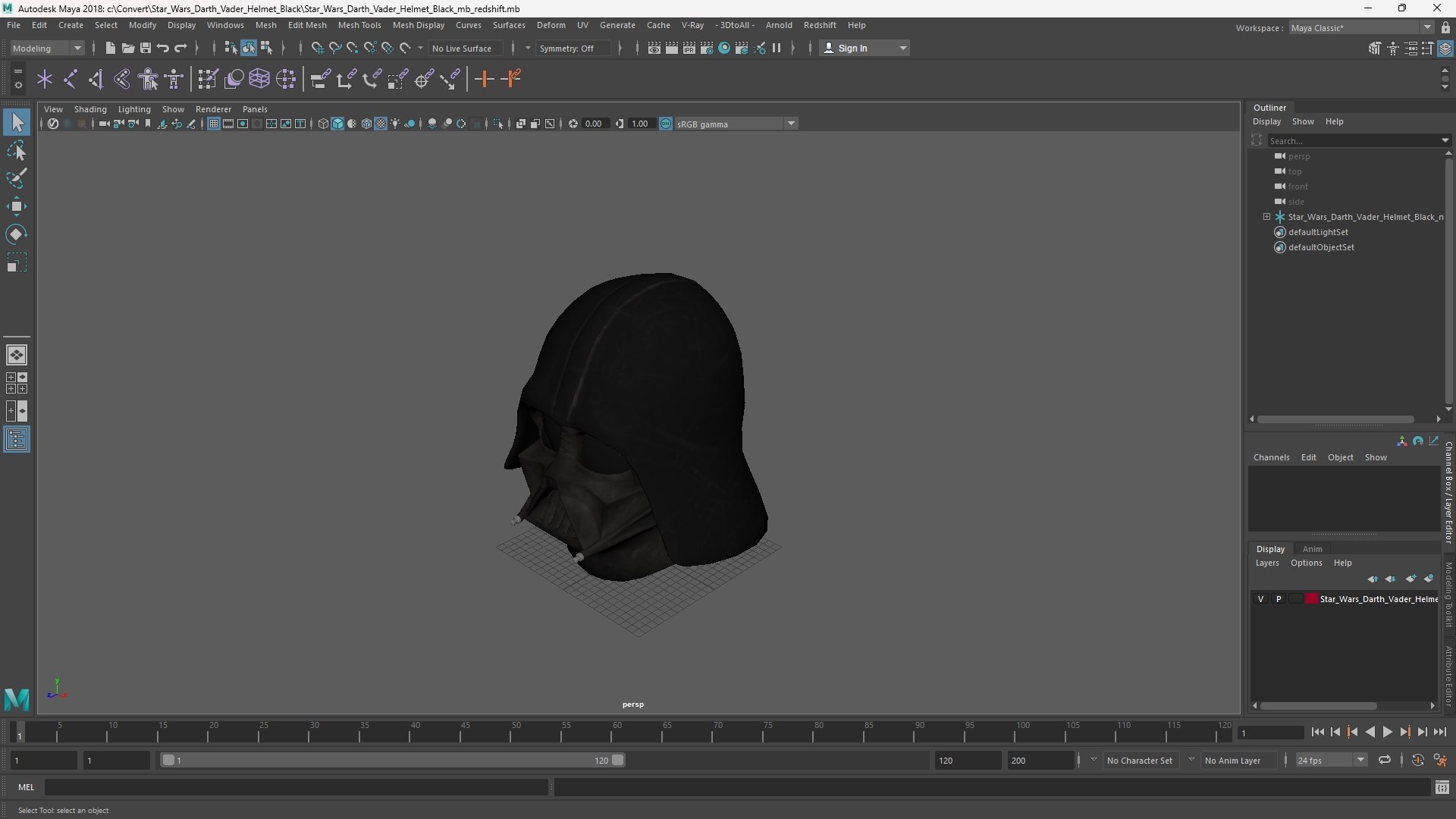Click the Outliner horizontal scrollbar
Image resolution: width=1456 pixels, height=819 pixels.
(1335, 419)
